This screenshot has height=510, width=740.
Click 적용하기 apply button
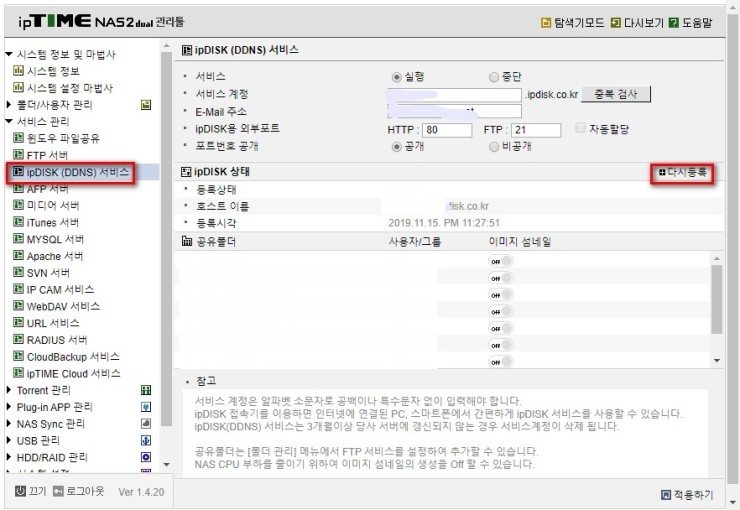(688, 494)
